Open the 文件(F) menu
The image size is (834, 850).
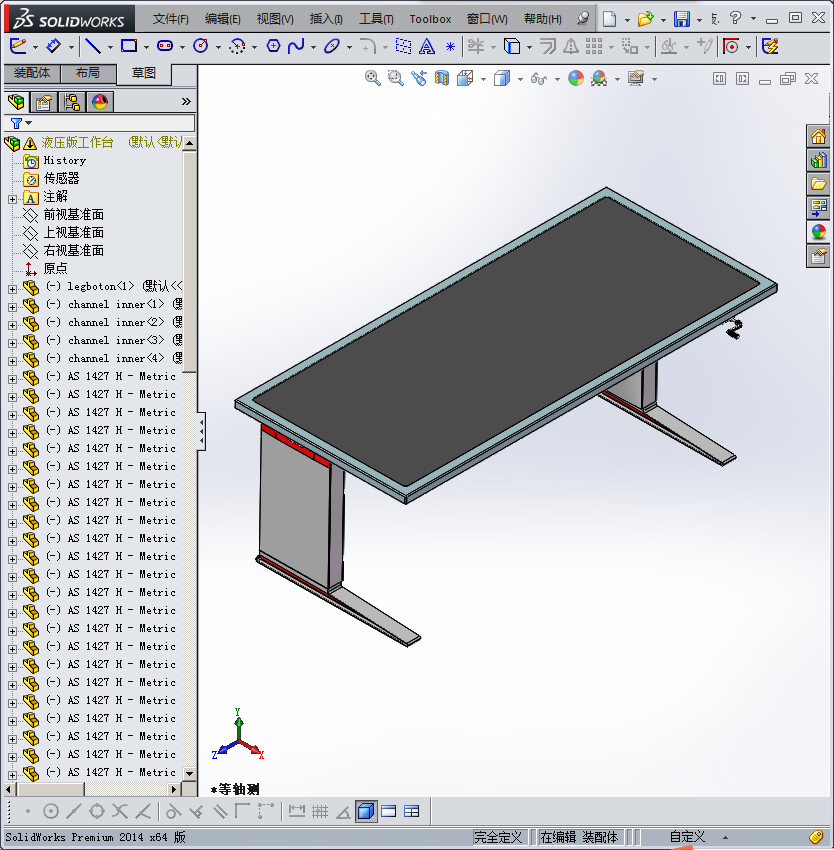click(x=171, y=19)
